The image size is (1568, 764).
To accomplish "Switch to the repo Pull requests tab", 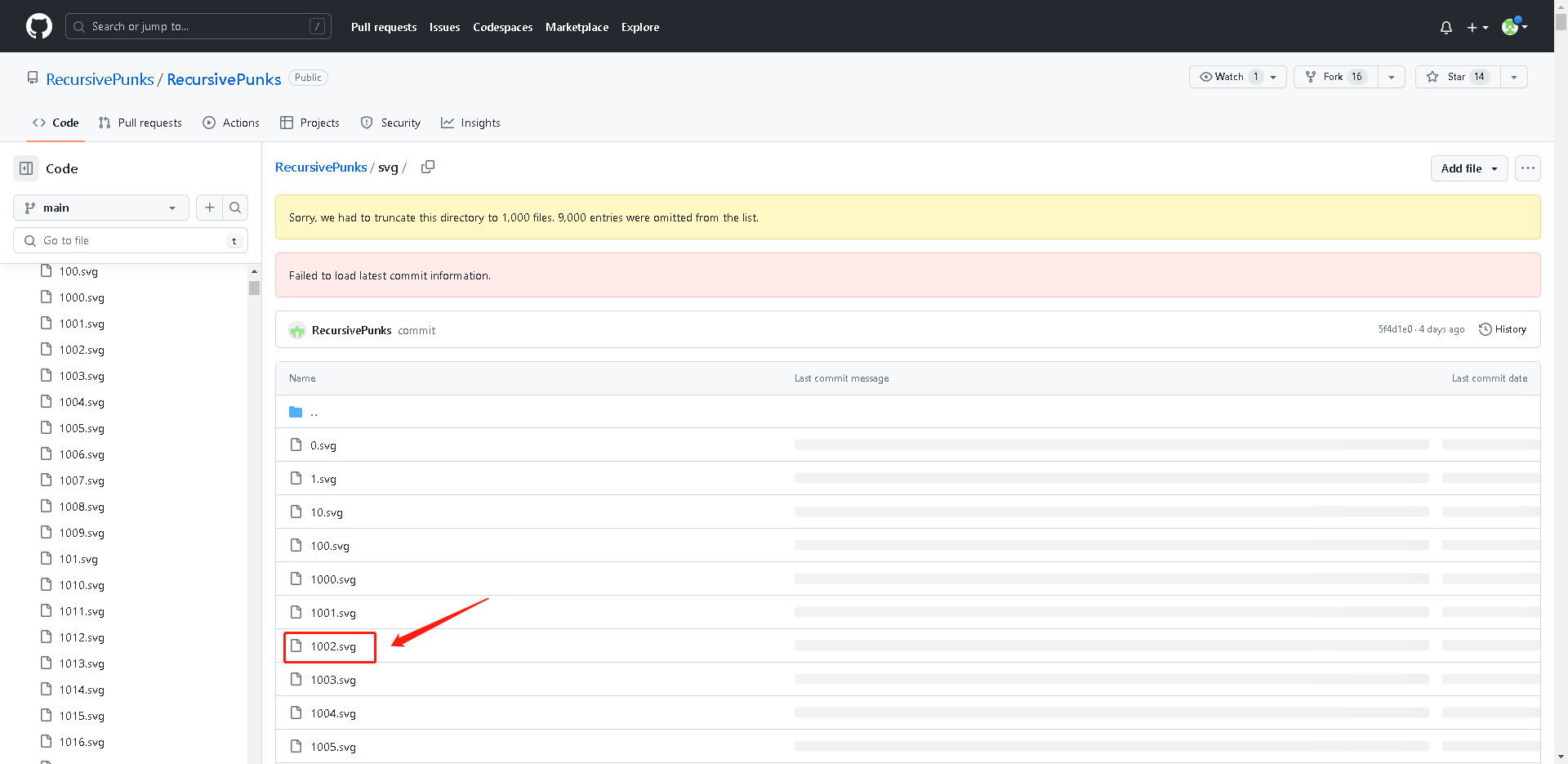I will coord(140,123).
